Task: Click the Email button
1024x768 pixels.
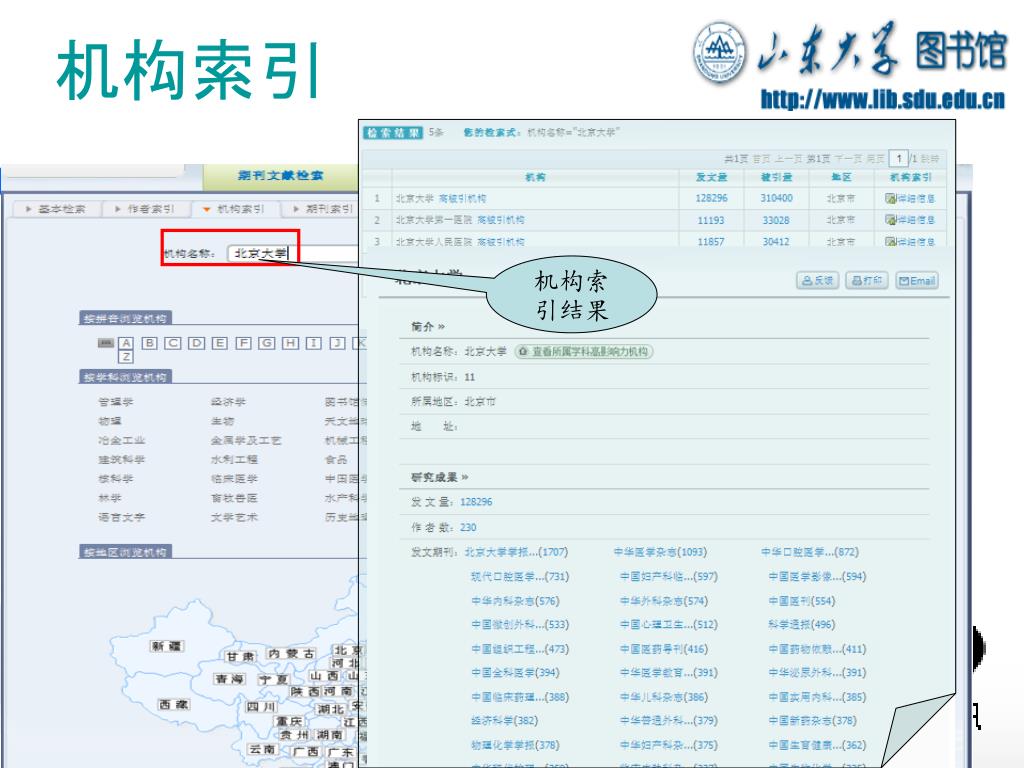Action: click(917, 281)
